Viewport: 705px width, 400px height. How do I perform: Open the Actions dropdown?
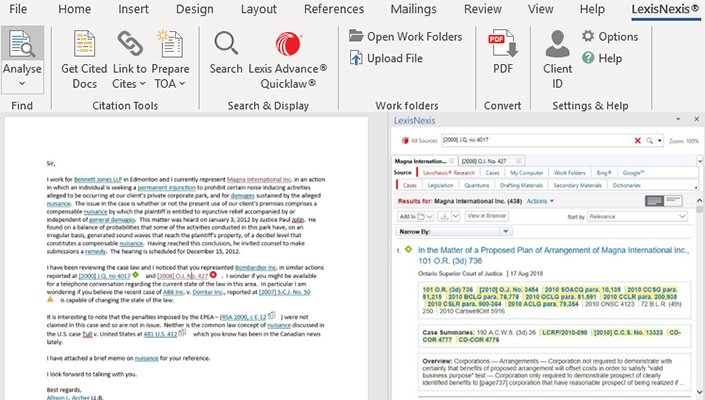540,201
